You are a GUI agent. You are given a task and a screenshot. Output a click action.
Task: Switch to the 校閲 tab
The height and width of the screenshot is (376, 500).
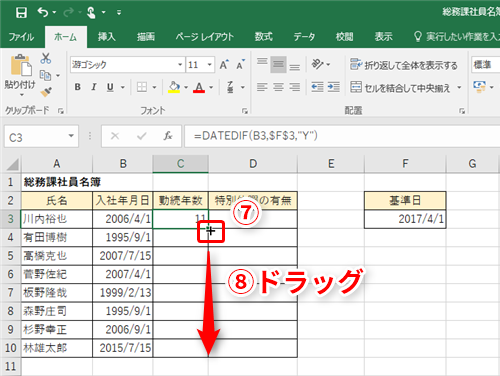pos(344,37)
